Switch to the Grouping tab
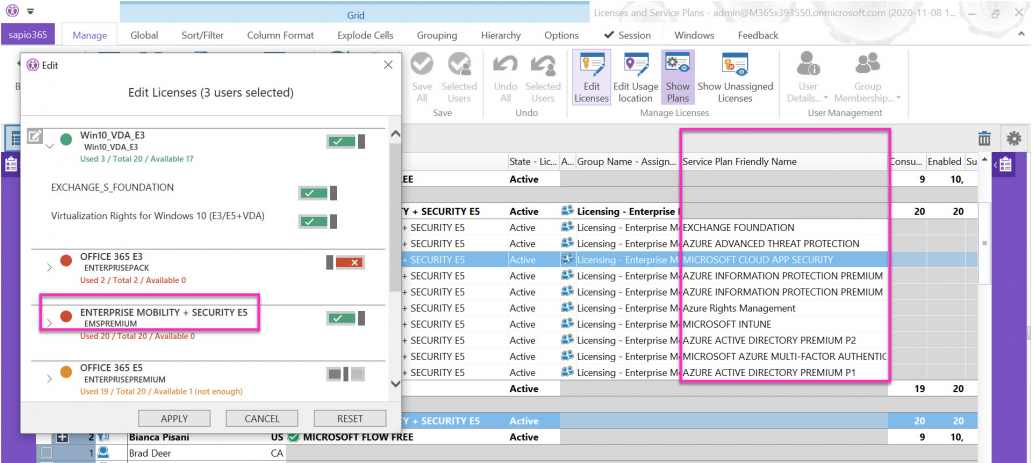The image size is (1032, 463). pyautogui.click(x=437, y=36)
